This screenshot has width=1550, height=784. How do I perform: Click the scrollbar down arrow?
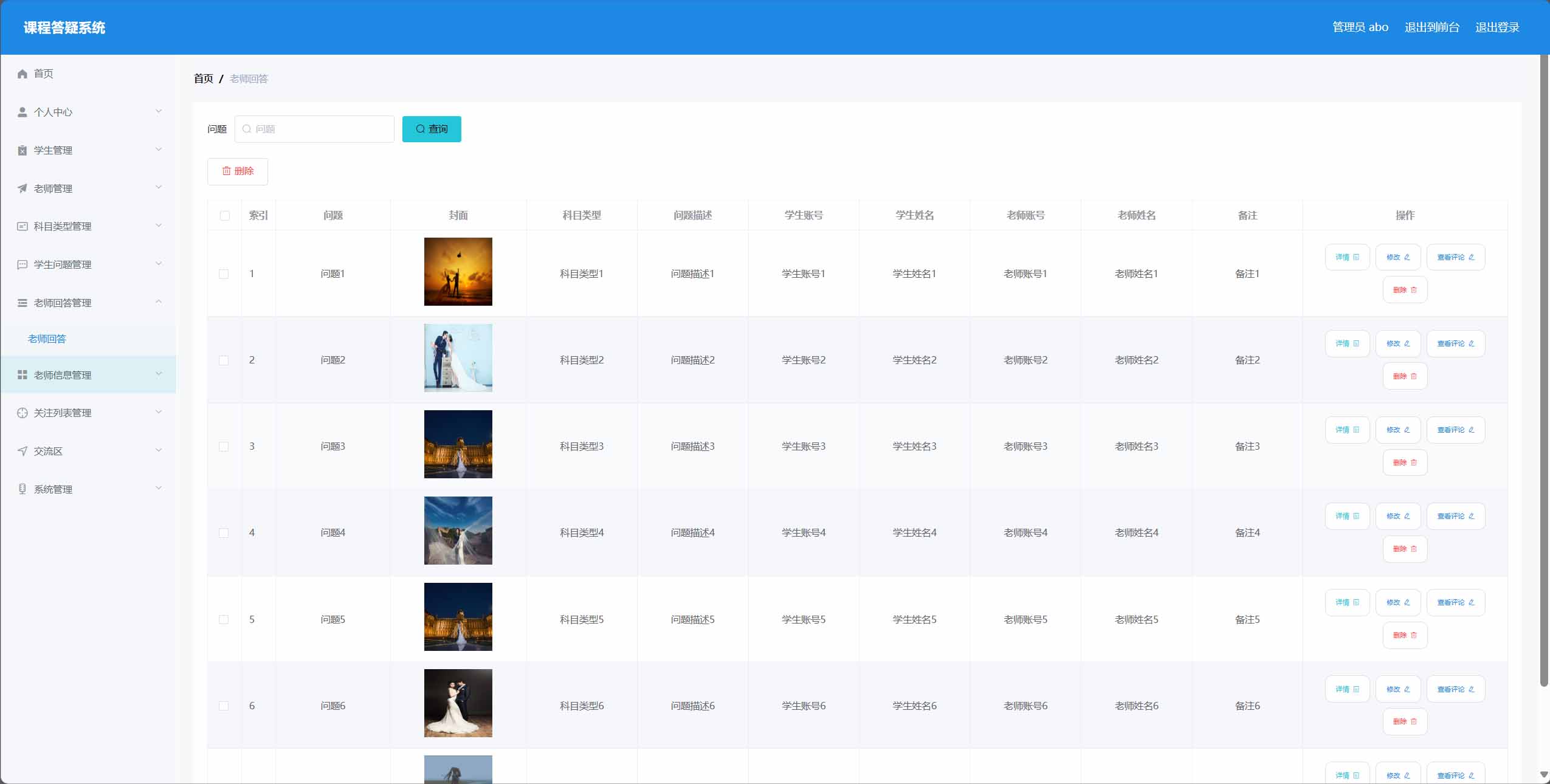pos(1544,774)
